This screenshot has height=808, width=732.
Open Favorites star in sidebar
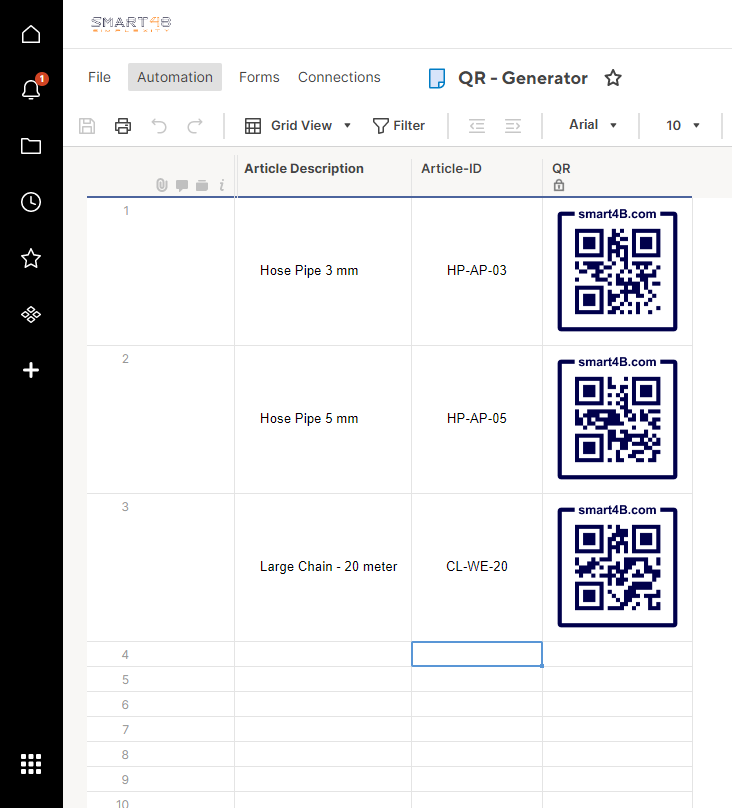[31, 259]
